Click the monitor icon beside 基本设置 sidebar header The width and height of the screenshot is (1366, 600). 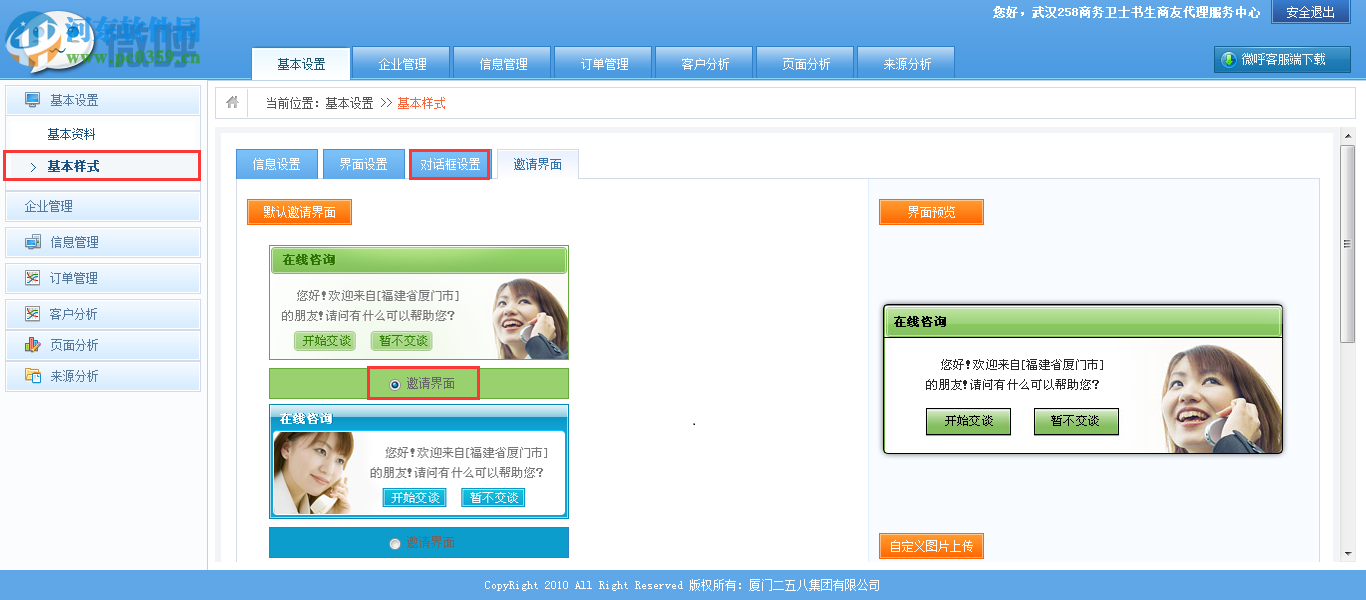33,100
